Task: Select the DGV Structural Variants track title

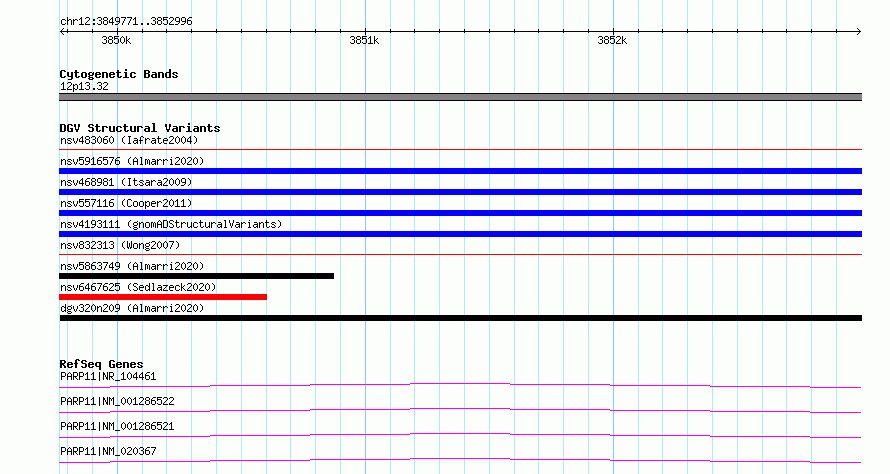Action: pyautogui.click(x=140, y=128)
